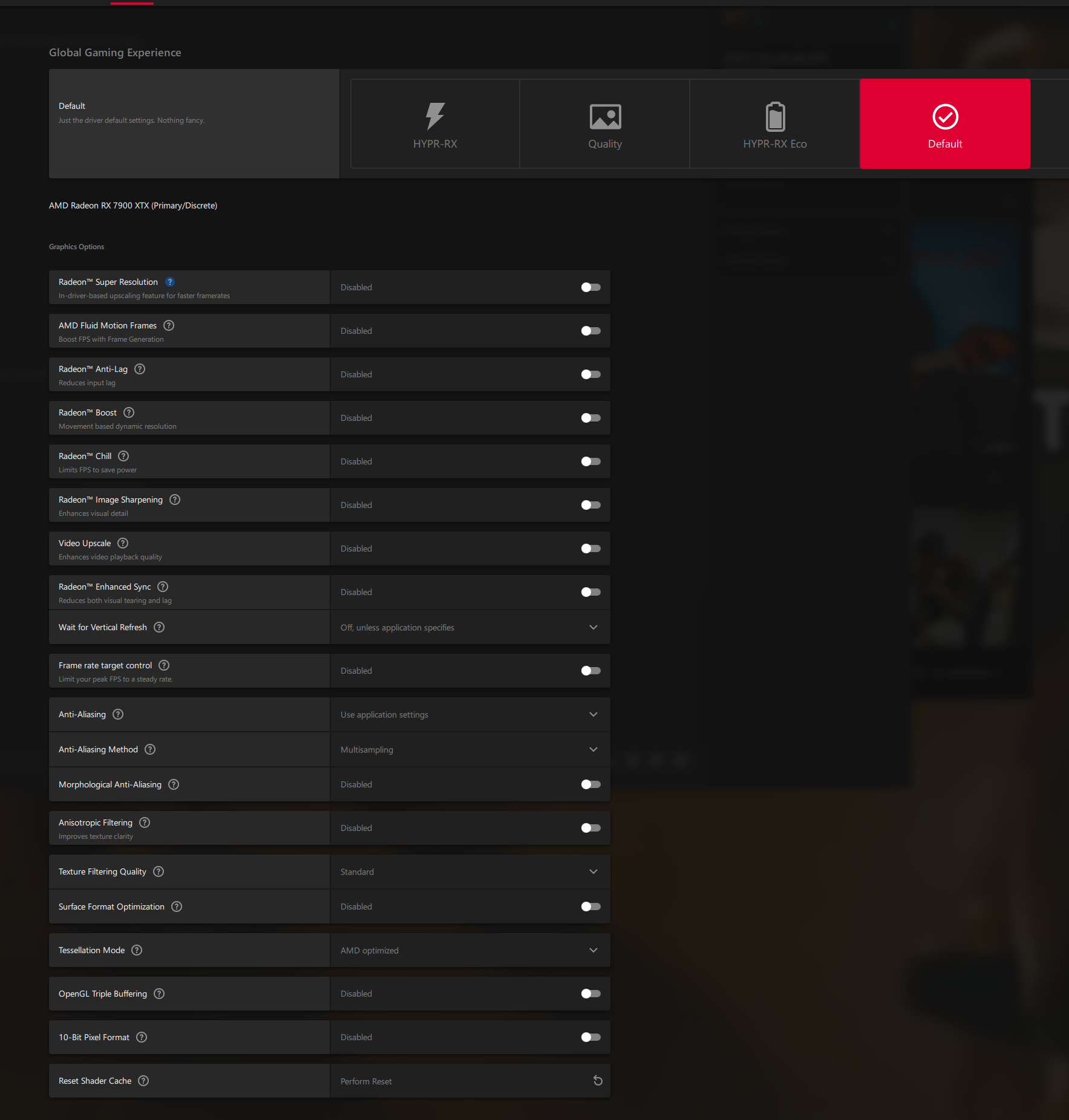
Task: Select the HYPR-RX gaming profile
Action: [435, 123]
